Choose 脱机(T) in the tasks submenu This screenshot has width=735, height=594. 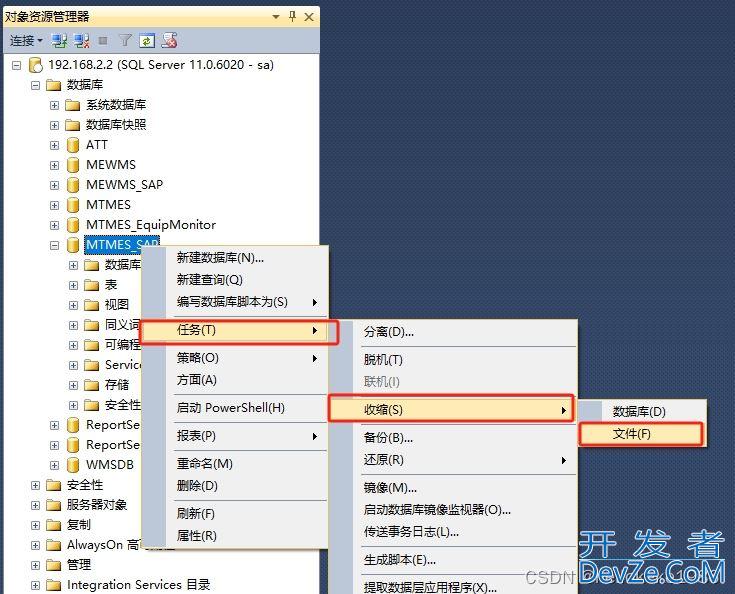click(452, 360)
